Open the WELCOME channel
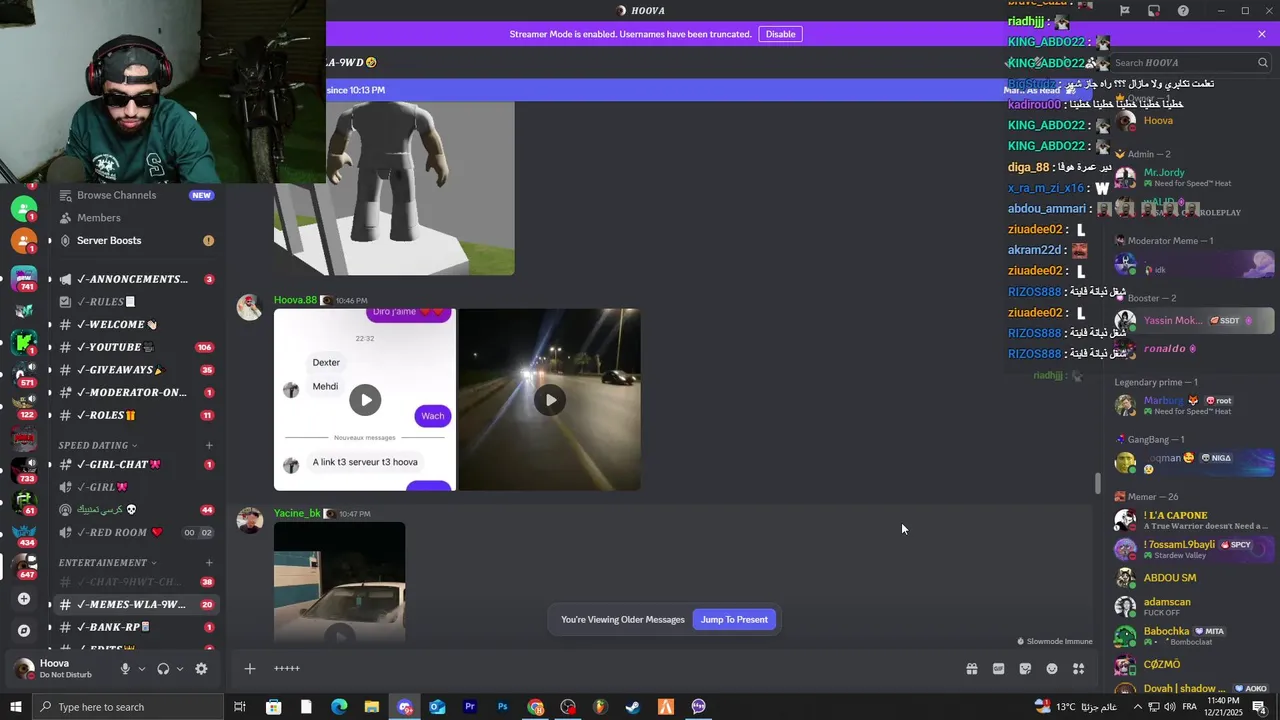 coord(135,325)
